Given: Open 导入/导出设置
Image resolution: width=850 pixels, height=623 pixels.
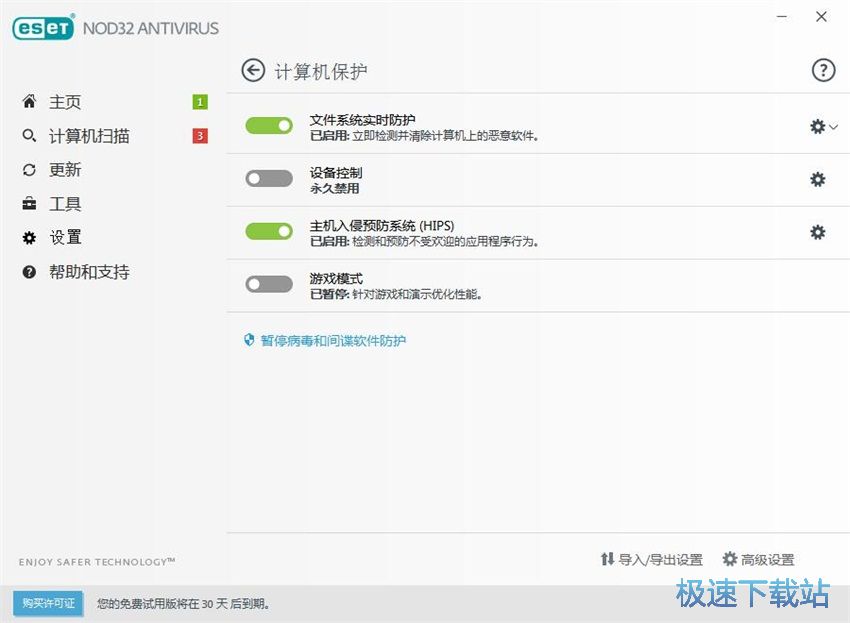Looking at the screenshot, I should coord(652,559).
